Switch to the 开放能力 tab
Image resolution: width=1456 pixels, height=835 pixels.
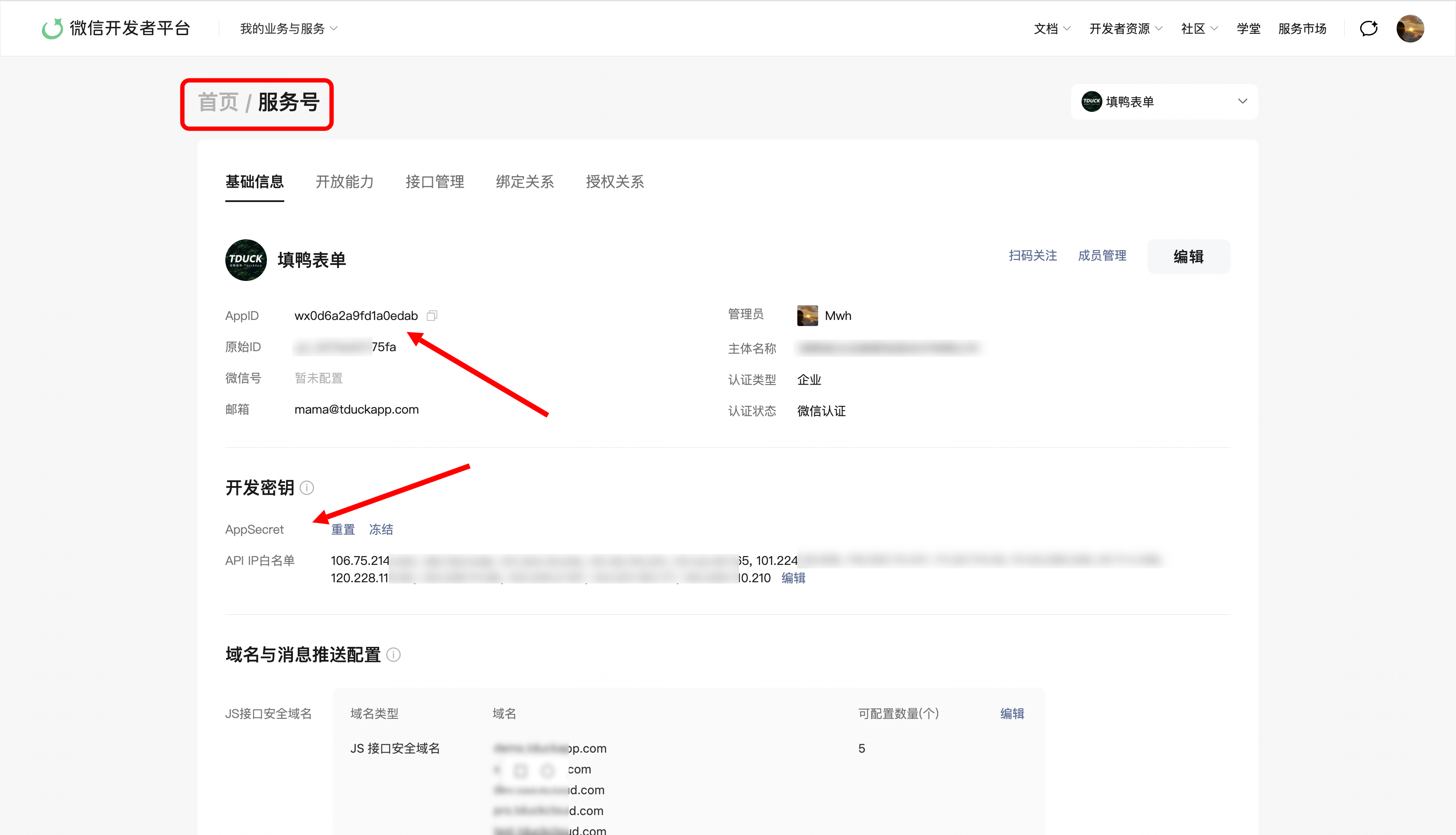click(344, 182)
